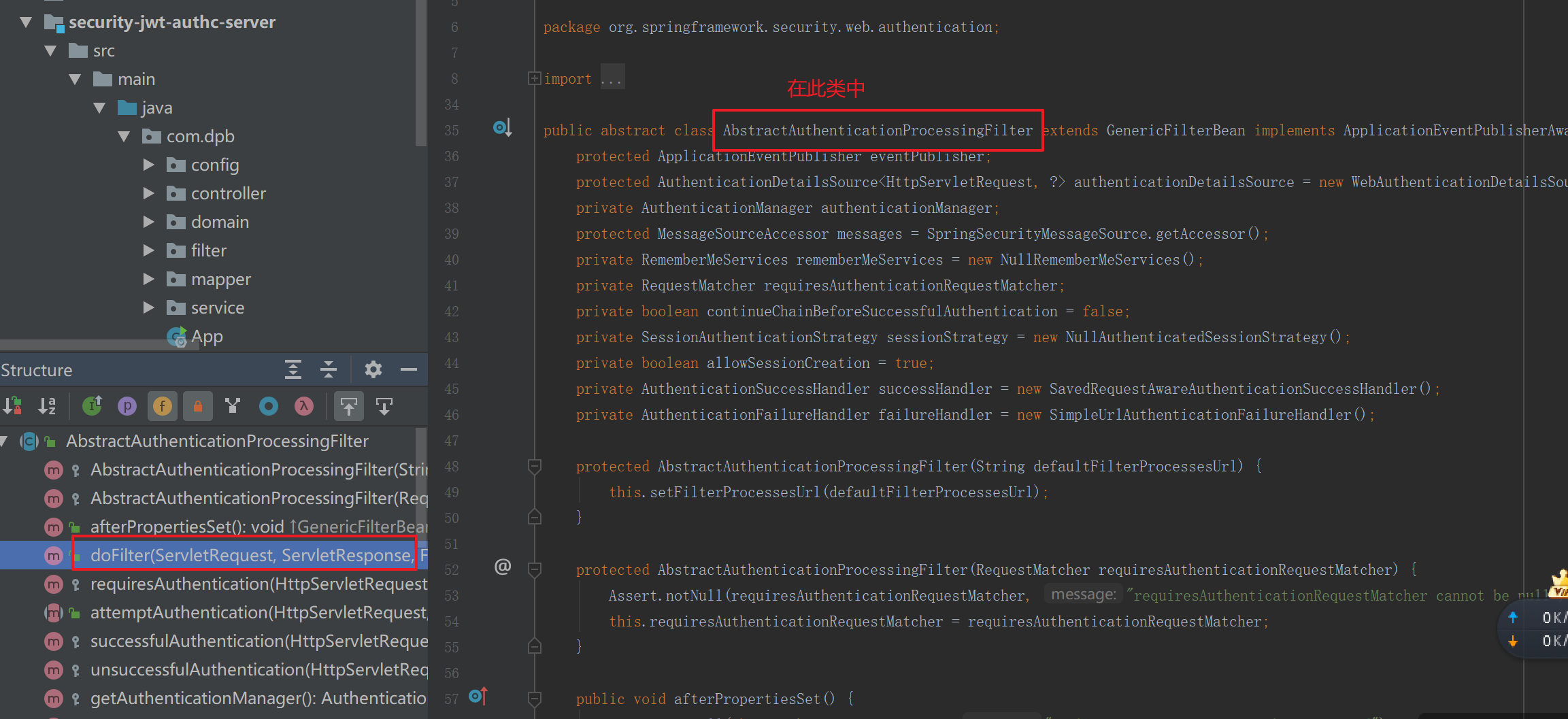Collapse the AbstractAuthenticationProcessingFilter root in Structure
Image resolution: width=1568 pixels, height=719 pixels.
pyautogui.click(x=5, y=441)
